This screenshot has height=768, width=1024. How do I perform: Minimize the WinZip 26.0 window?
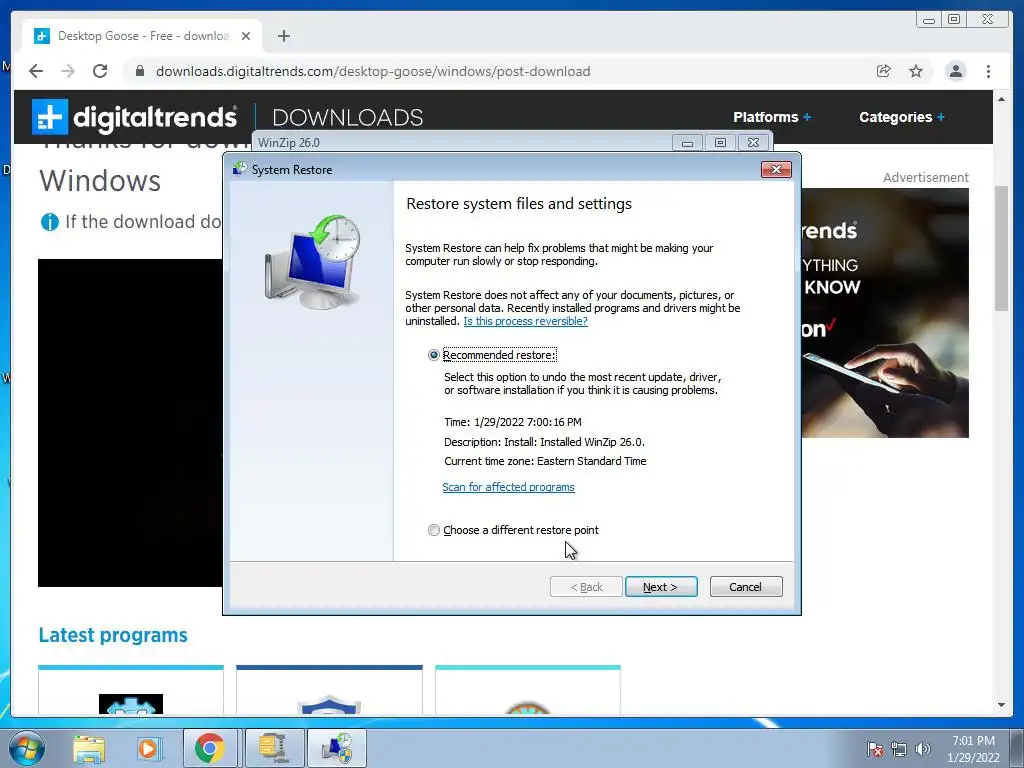(687, 143)
